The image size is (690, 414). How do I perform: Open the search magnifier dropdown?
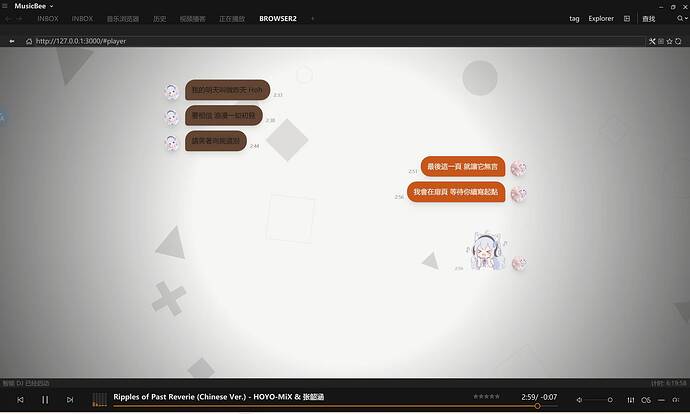[x=682, y=18]
